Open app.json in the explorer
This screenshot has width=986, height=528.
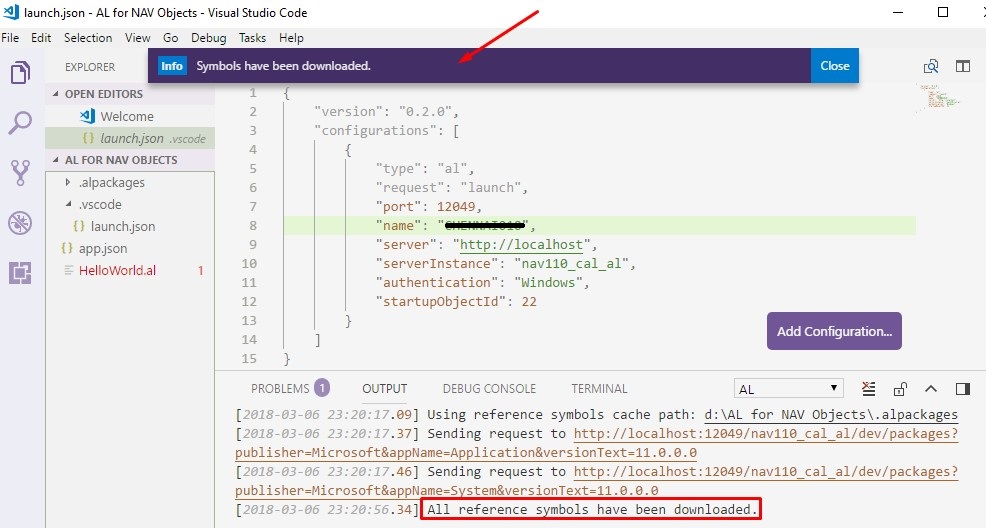click(x=130, y=248)
